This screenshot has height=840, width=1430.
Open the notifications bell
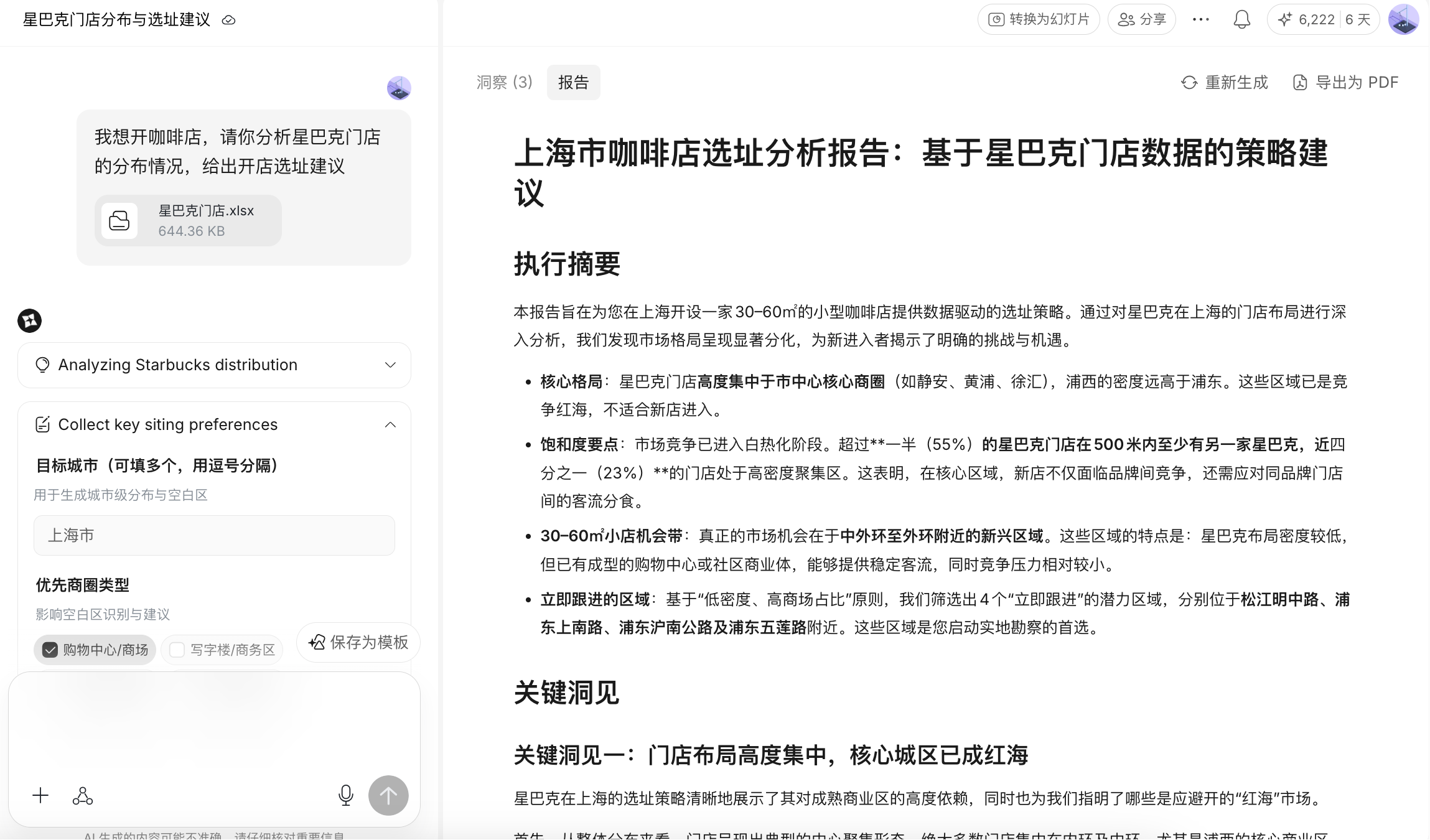(1241, 19)
